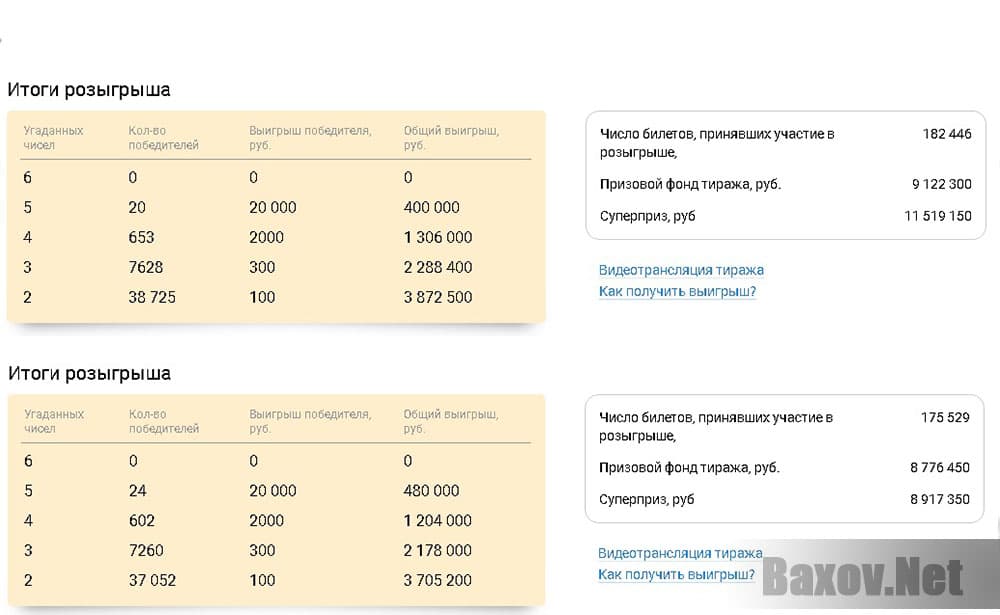Click the total winnings cell 2 288 400
Screen dimensions: 1000x615
pyautogui.click(x=438, y=267)
